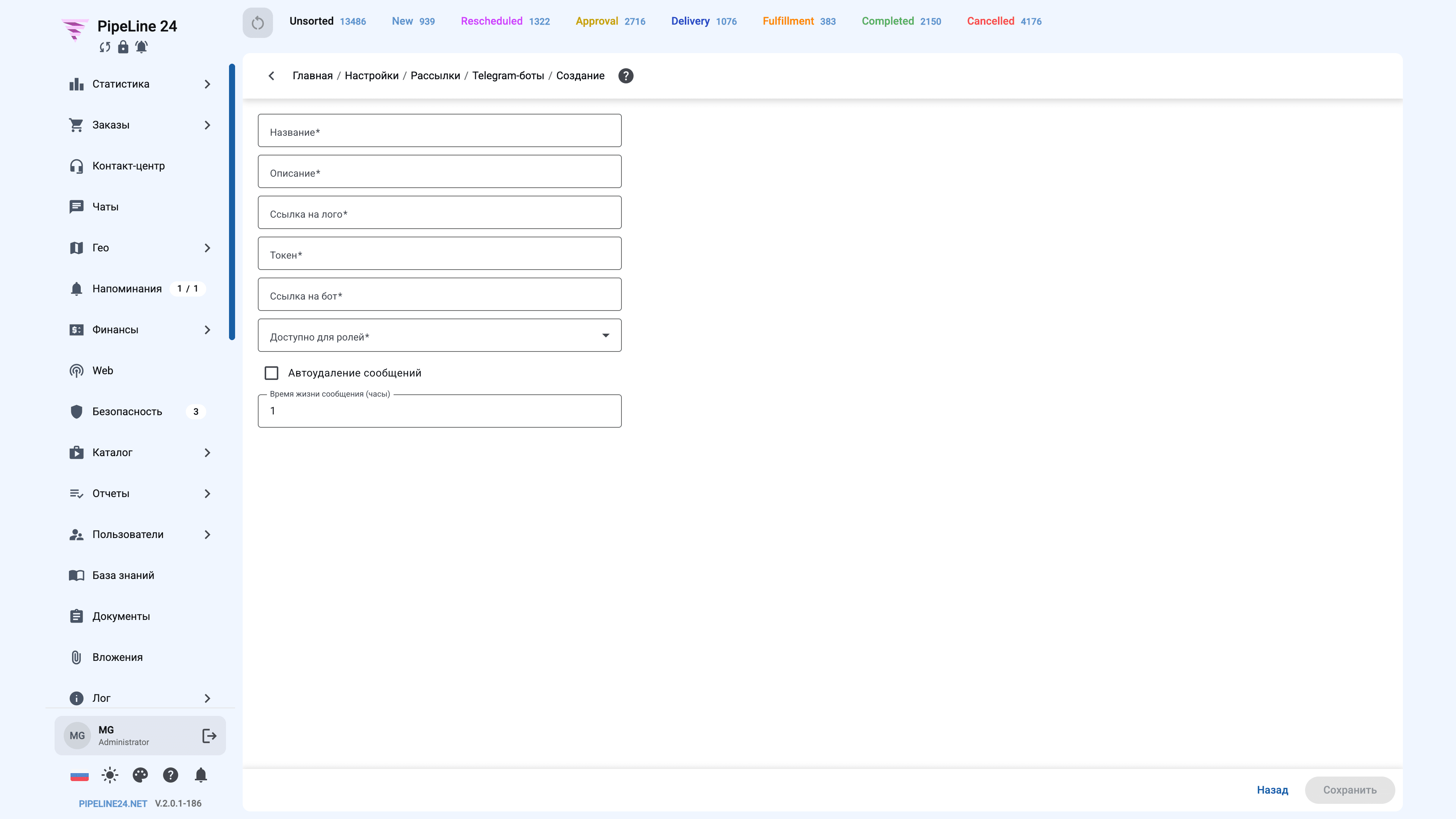The height and width of the screenshot is (819, 1456).
Task: Select the Cancelled orders tab
Action: pyautogui.click(x=1004, y=21)
